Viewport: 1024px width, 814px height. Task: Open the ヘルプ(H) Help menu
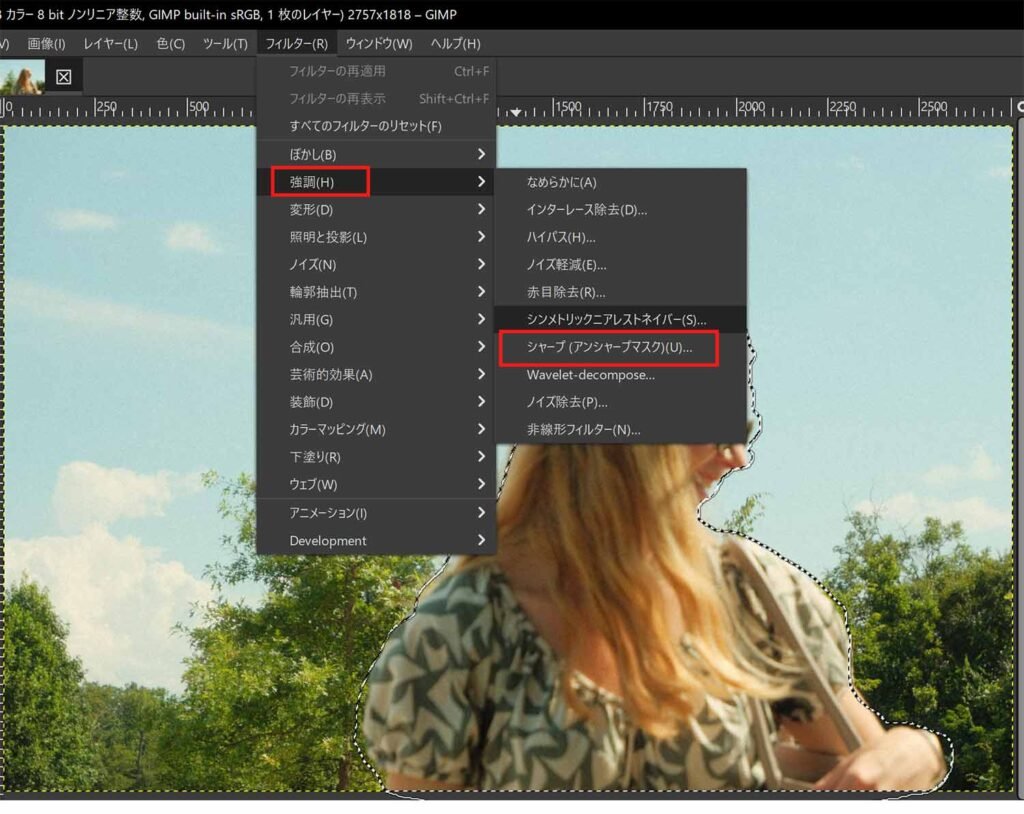[x=455, y=43]
